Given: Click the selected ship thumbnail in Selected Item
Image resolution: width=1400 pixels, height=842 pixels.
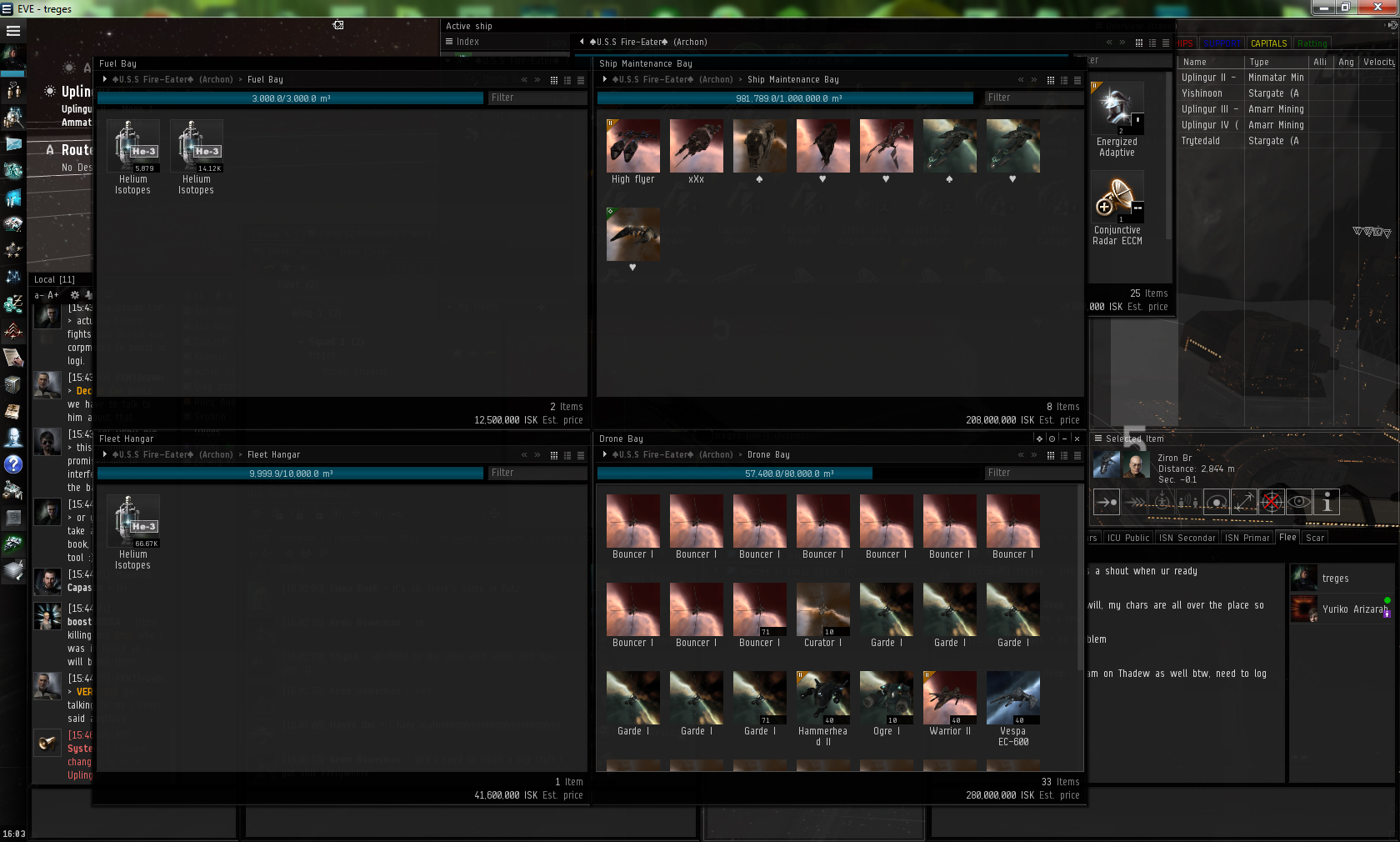Looking at the screenshot, I should tap(1107, 465).
